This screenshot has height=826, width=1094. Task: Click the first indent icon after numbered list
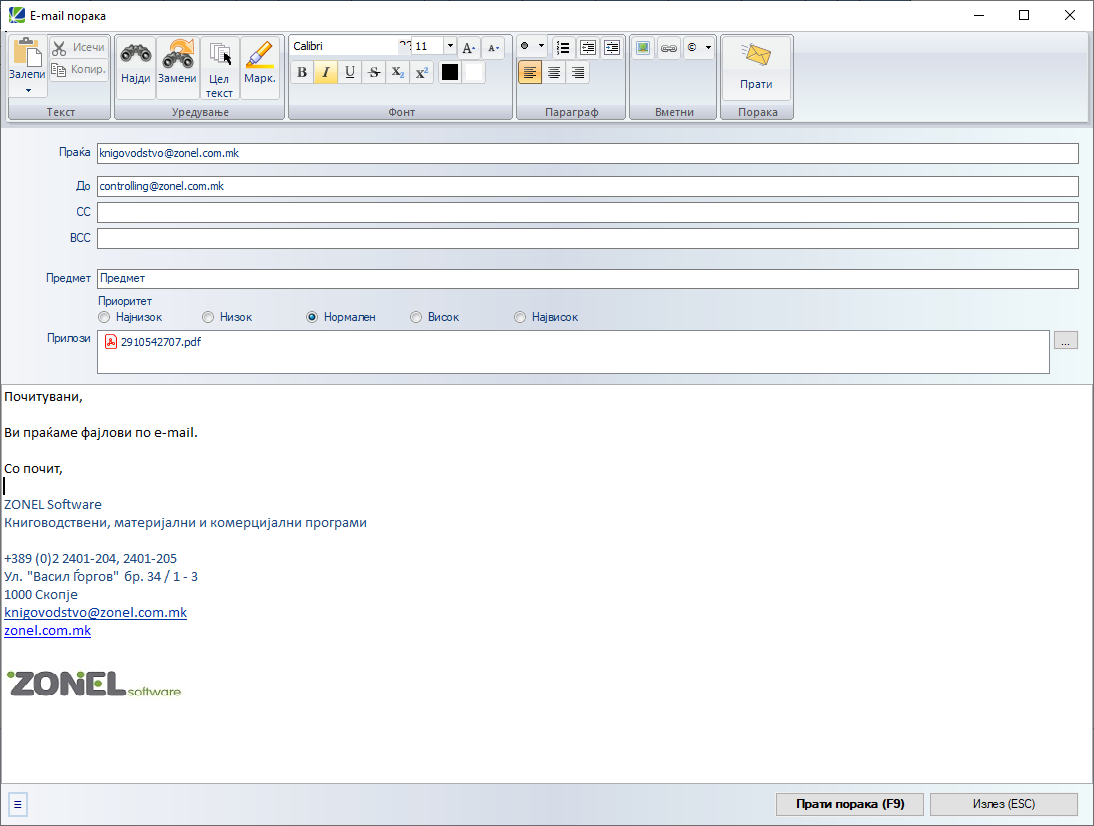click(588, 47)
